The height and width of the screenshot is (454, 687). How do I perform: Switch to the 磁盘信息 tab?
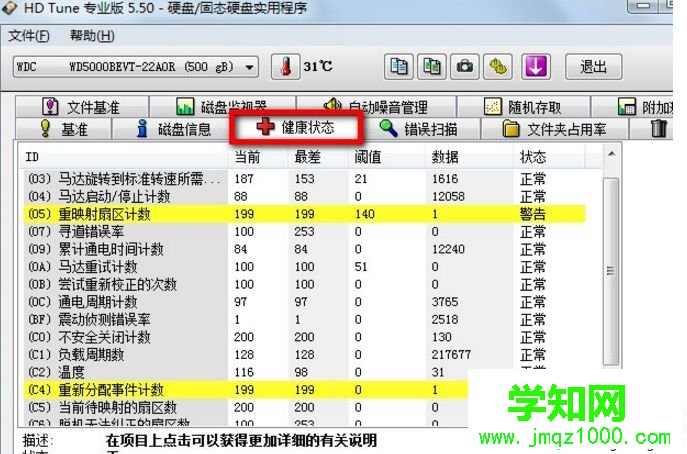coord(172,129)
